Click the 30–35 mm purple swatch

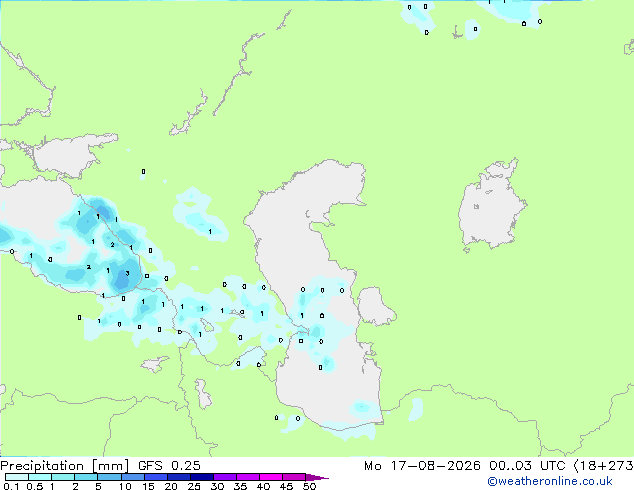click(224, 477)
